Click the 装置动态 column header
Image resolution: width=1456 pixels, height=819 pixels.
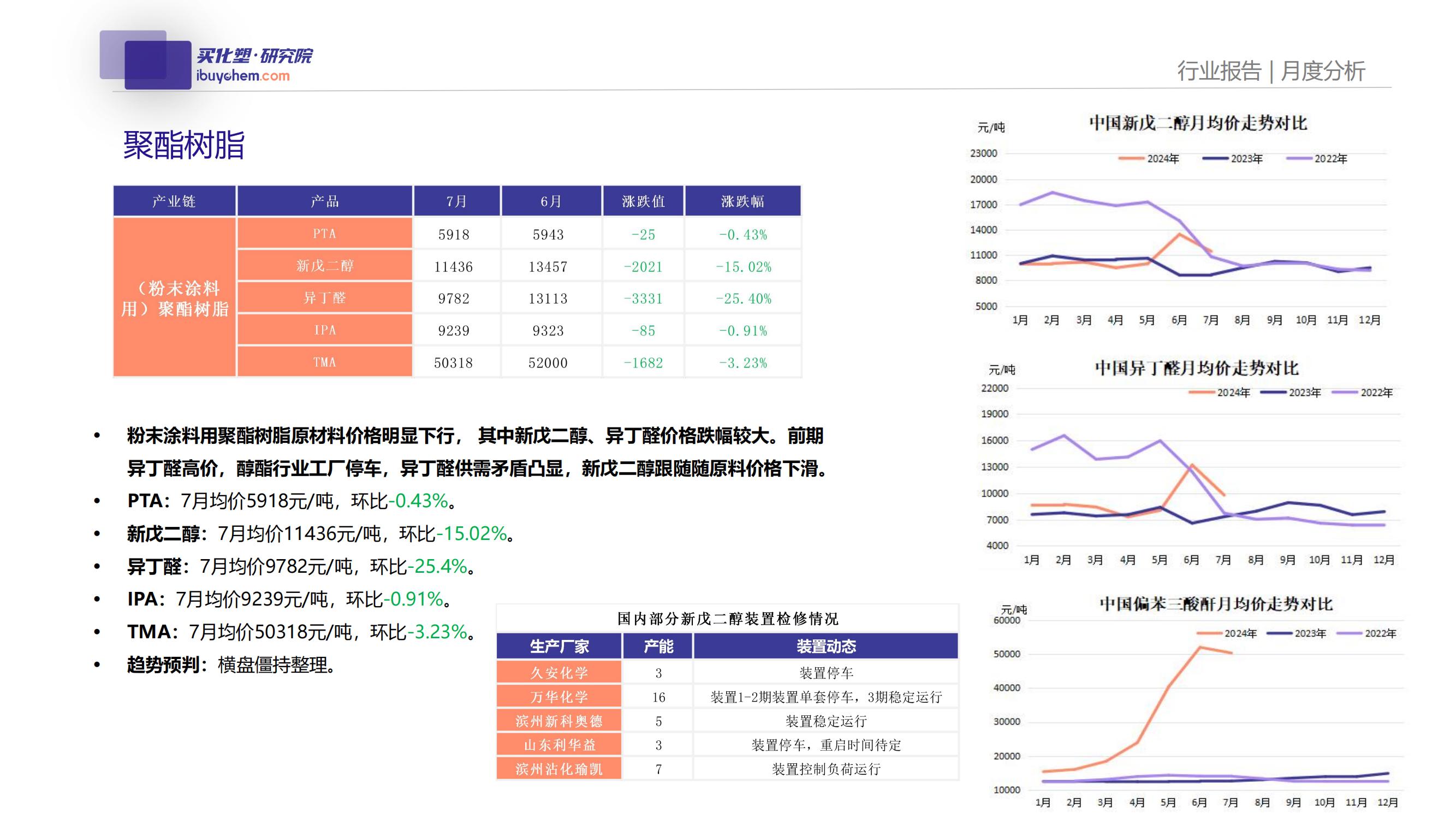click(x=826, y=646)
